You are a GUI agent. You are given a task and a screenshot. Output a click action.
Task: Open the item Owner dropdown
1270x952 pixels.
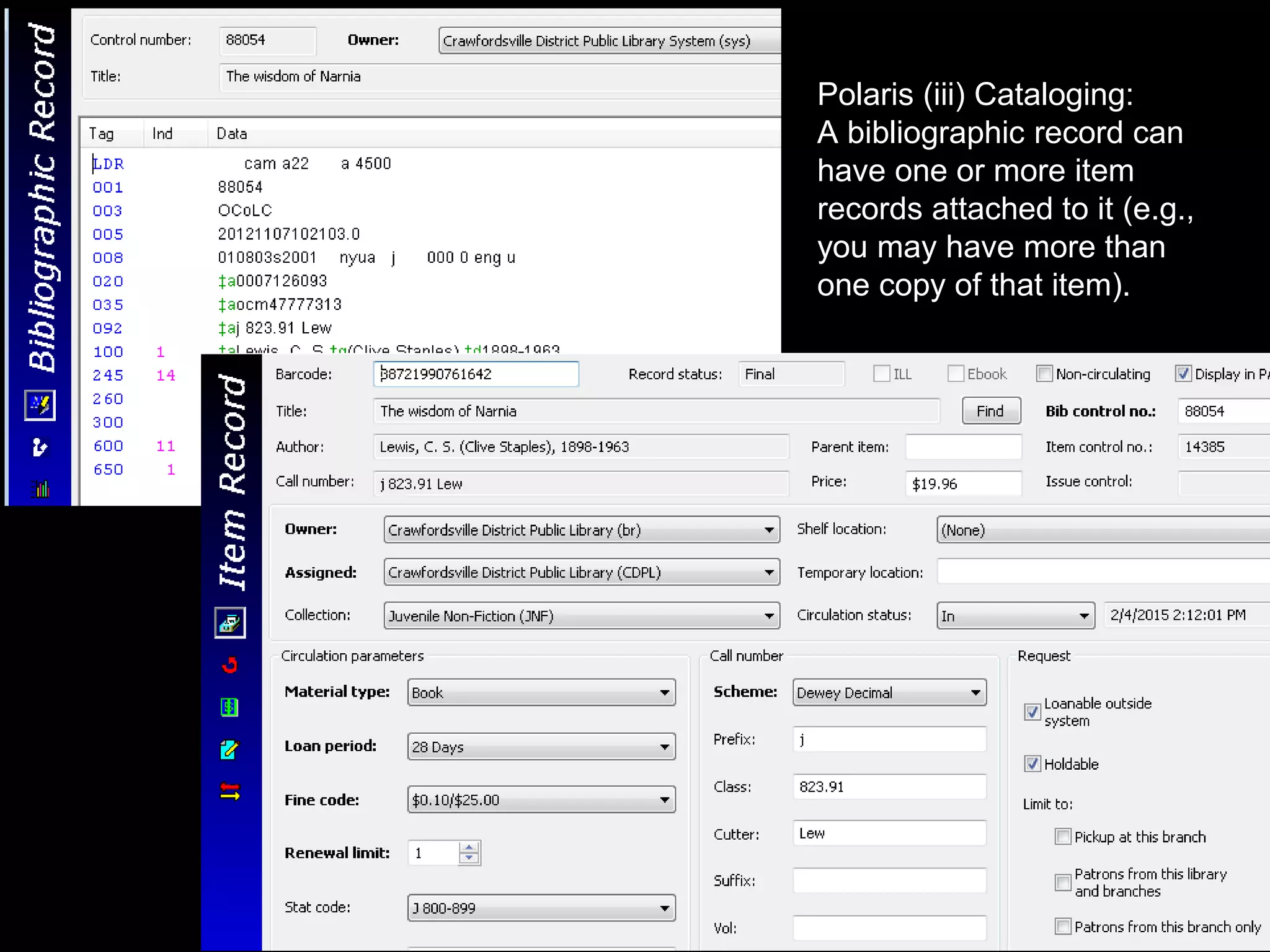click(582, 530)
